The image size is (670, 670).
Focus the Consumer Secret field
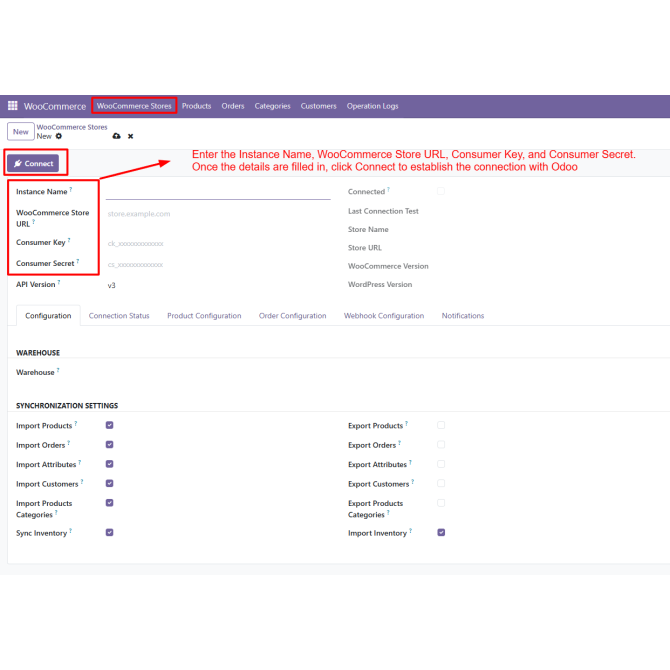coord(218,265)
